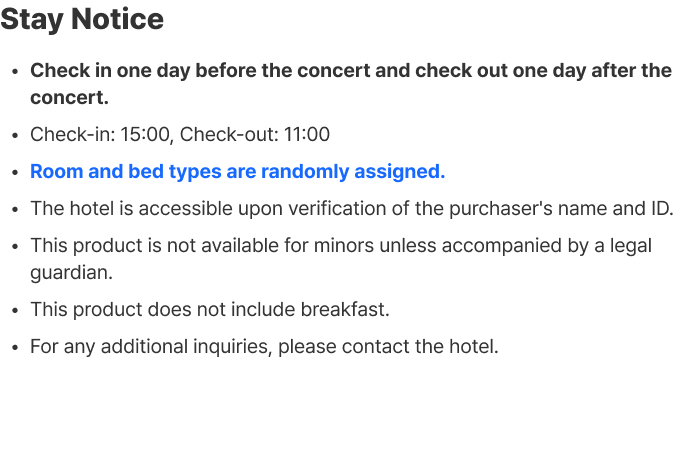Click the bullet before "For any additional inquiries"

point(14,348)
